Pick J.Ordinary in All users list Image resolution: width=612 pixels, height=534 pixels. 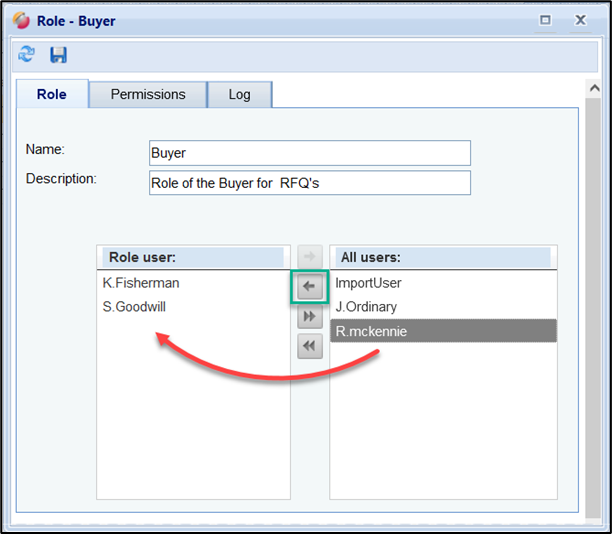point(366,307)
